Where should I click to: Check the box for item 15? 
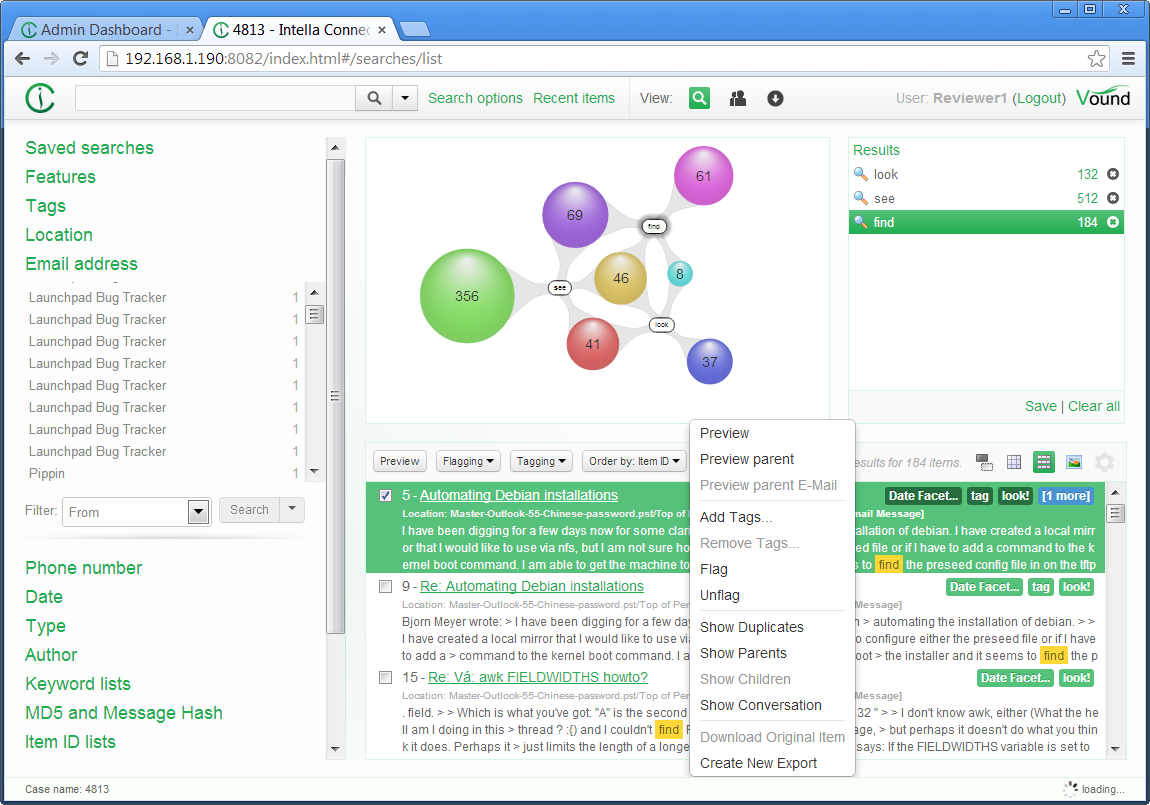[385, 678]
